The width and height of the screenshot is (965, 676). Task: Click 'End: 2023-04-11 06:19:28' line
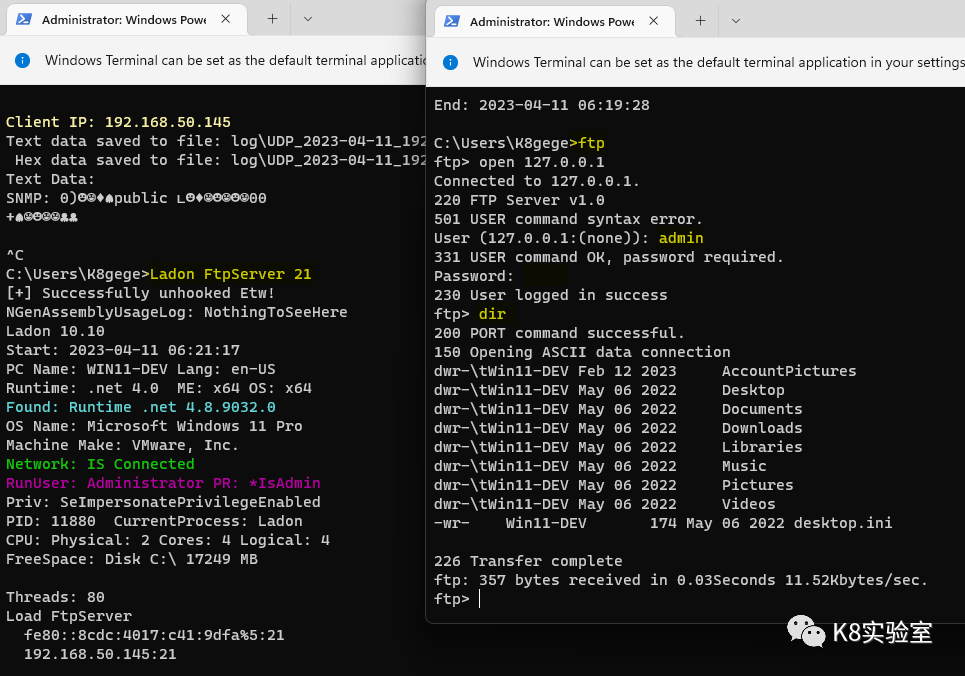(x=542, y=105)
